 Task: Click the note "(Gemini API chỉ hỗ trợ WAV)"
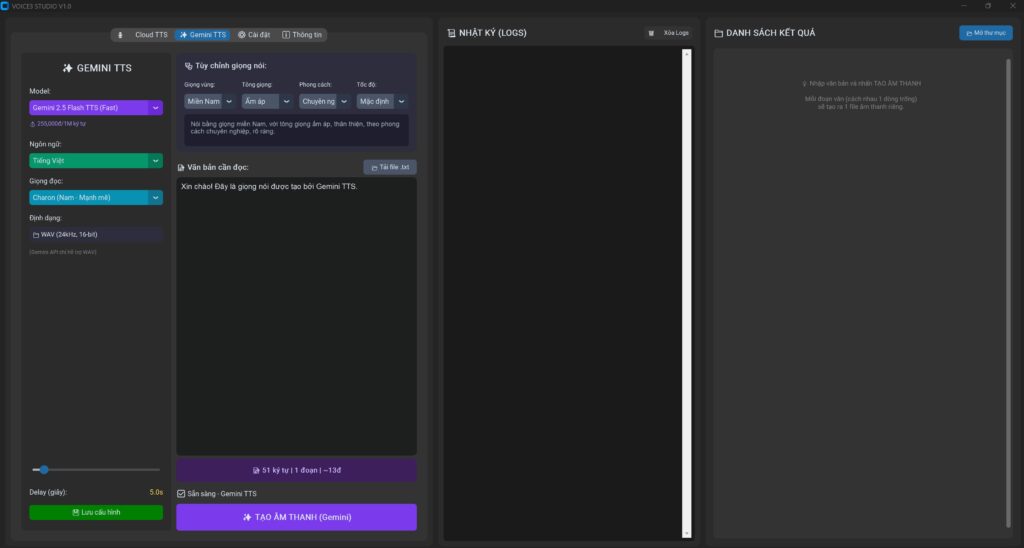tap(63, 252)
